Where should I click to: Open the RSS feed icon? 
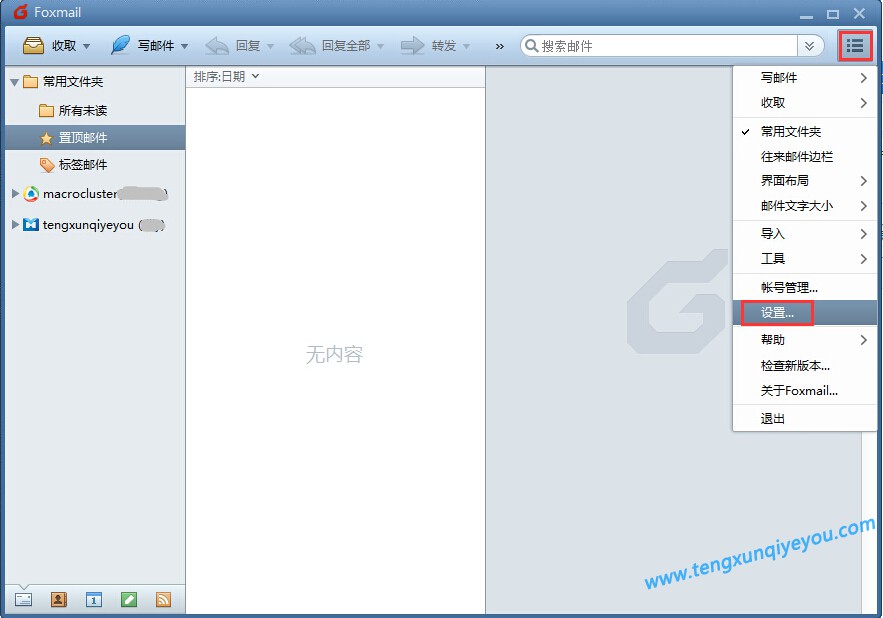(163, 599)
